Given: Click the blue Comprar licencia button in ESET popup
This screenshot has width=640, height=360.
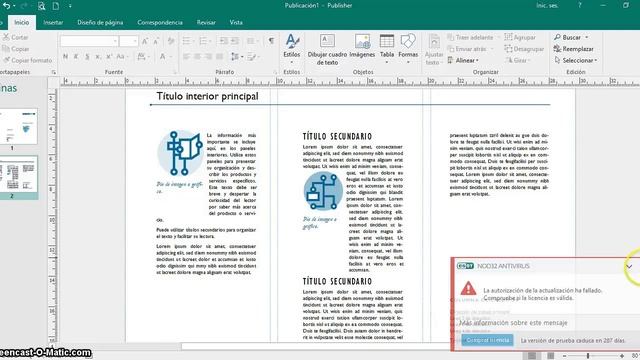Looking at the screenshot, I should (487, 340).
